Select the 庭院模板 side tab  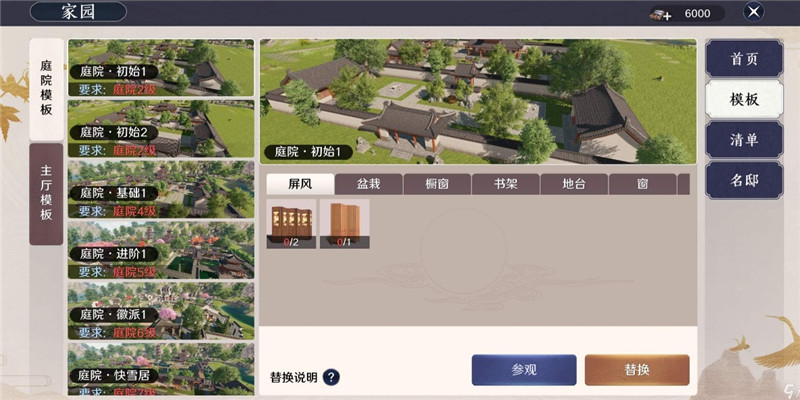tap(46, 90)
